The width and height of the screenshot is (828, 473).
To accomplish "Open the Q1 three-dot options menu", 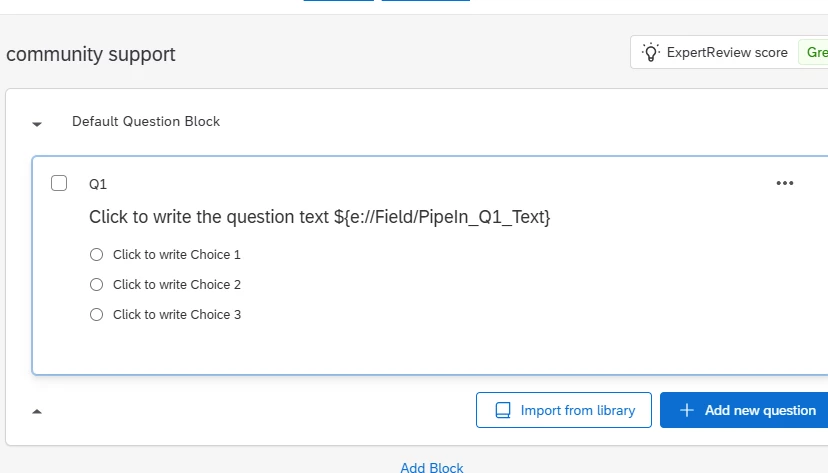I will [785, 183].
